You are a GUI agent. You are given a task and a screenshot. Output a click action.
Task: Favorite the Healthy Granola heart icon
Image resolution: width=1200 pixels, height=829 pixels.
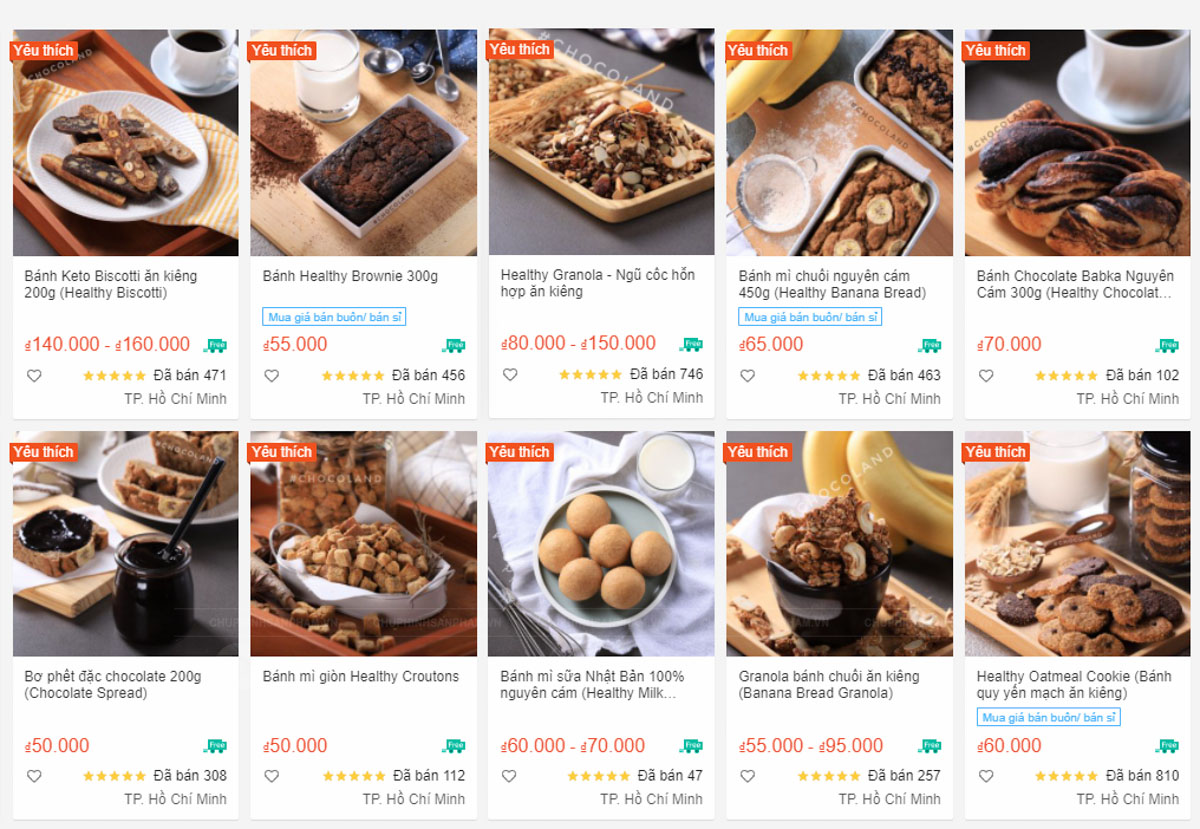[x=510, y=375]
